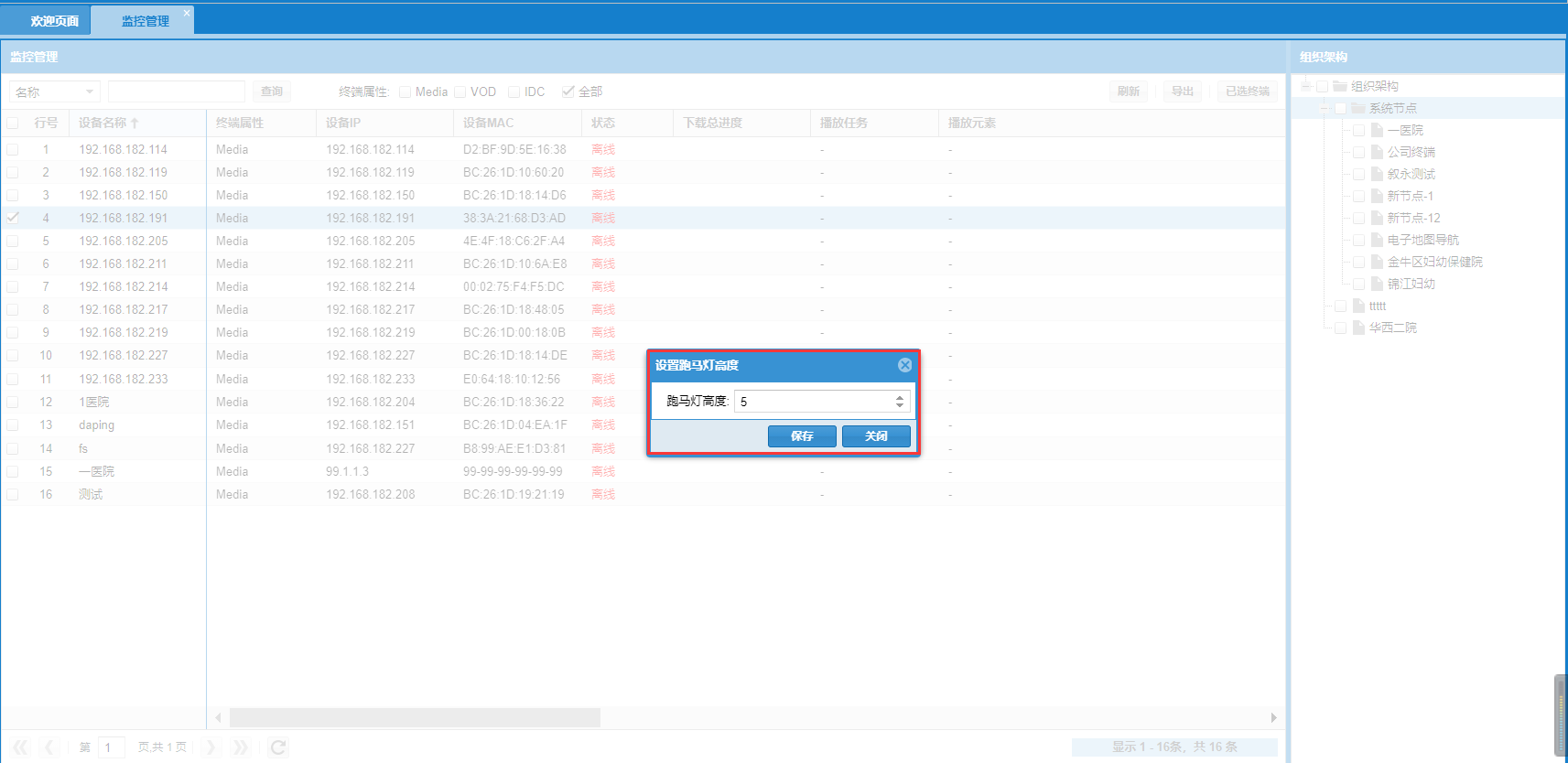Check the row 1 checkbox for 192.168.182.114
1568x763 pixels.
(12, 149)
